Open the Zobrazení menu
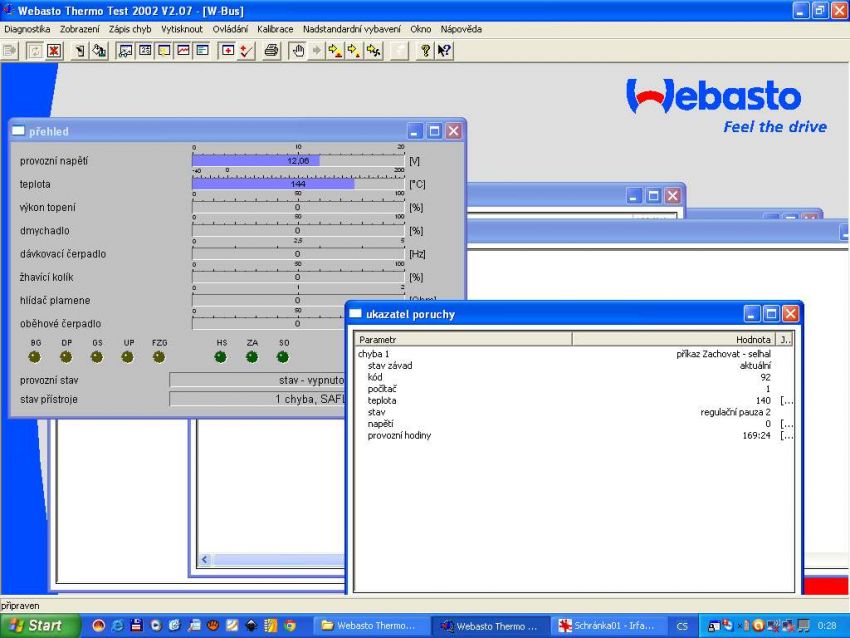The image size is (850, 638). 80,29
